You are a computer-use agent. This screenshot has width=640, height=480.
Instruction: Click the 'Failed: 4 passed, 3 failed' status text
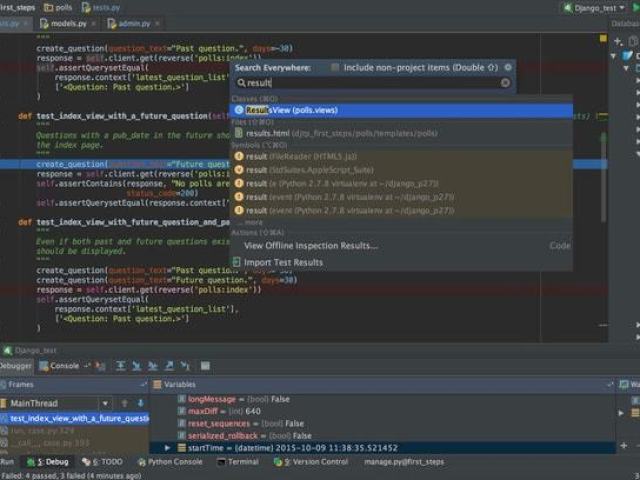[x=71, y=476]
